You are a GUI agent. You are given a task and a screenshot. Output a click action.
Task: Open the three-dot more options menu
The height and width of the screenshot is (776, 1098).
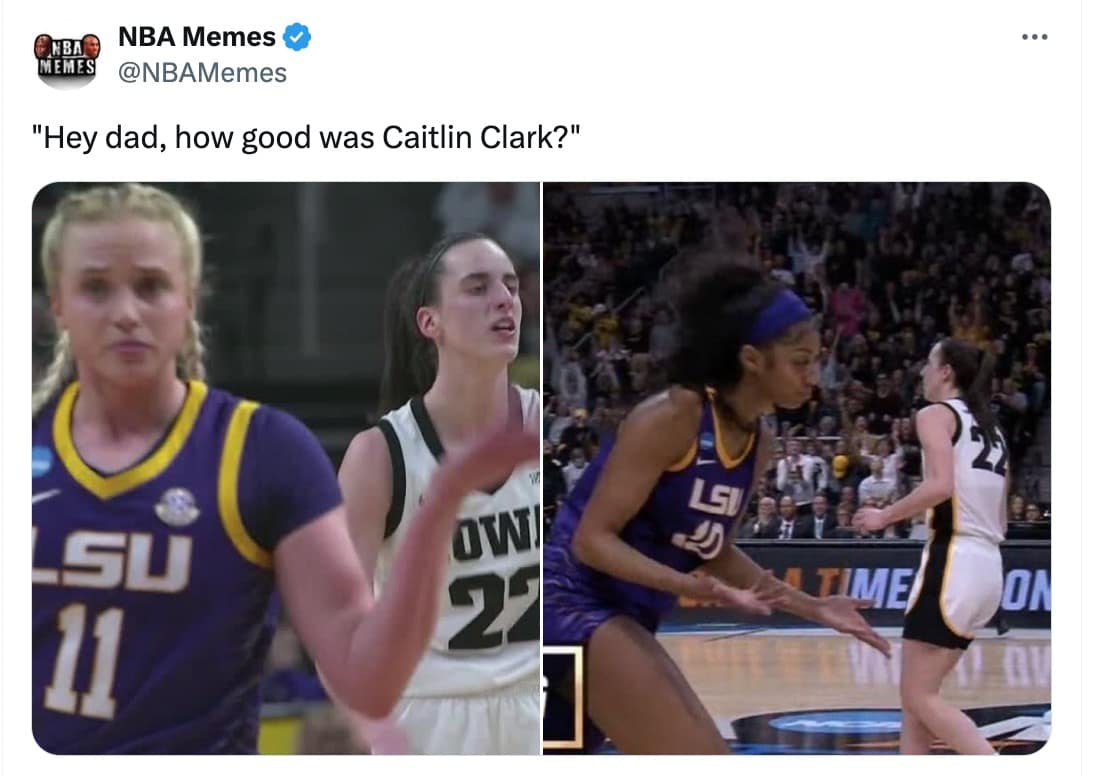pyautogui.click(x=1034, y=37)
